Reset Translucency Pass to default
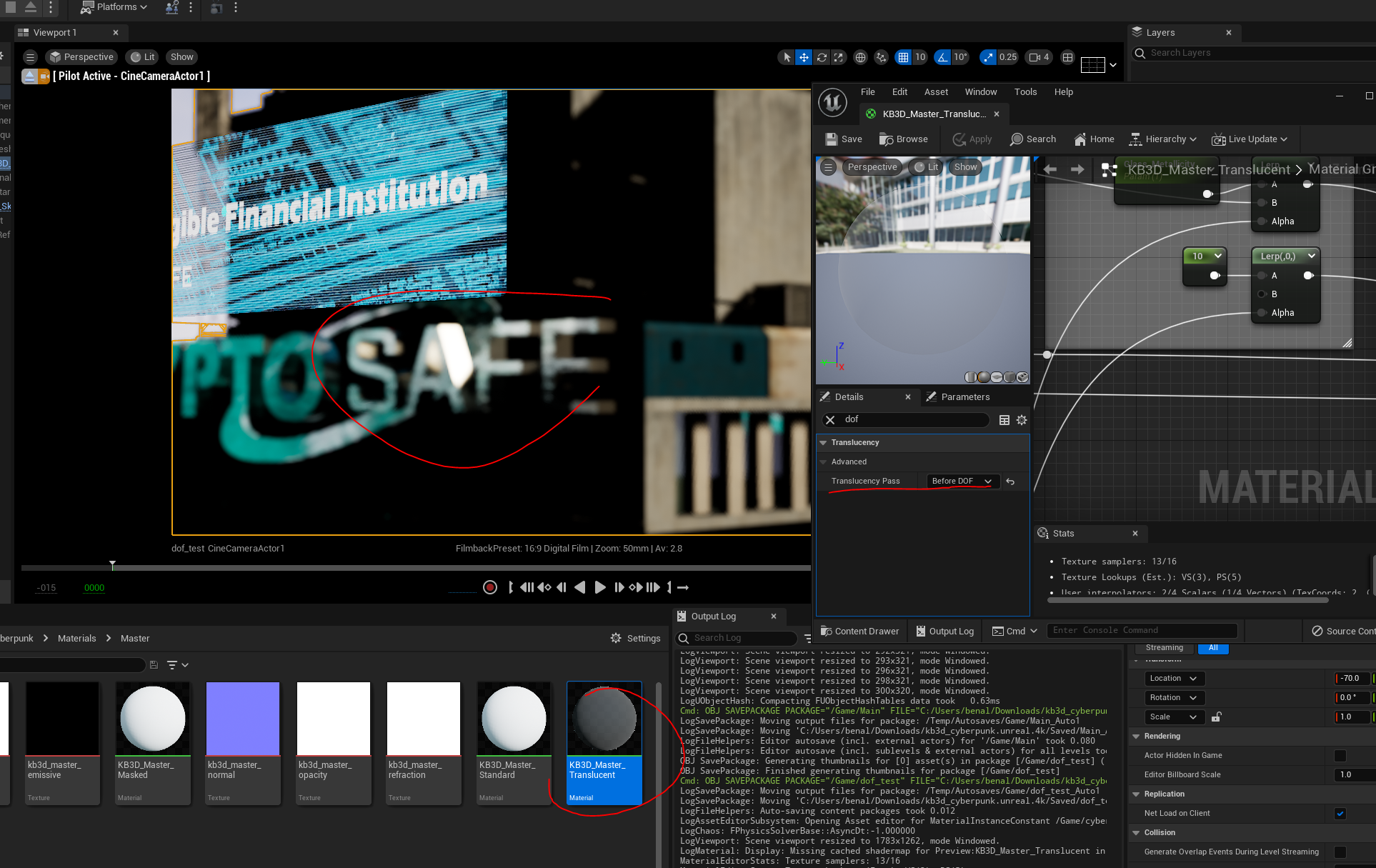Image resolution: width=1376 pixels, height=868 pixels. coord(1010,482)
